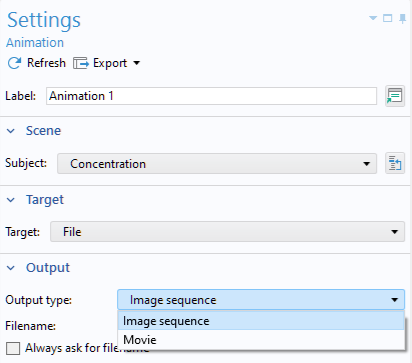This screenshot has width=412, height=363.
Task: Click the Label text field
Action: pyautogui.click(x=211, y=96)
